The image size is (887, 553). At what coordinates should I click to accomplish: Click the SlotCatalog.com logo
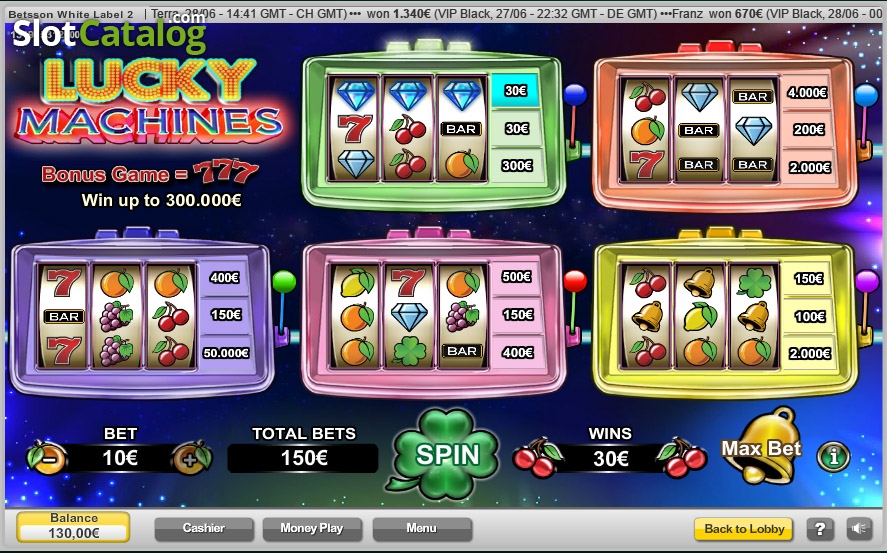109,32
